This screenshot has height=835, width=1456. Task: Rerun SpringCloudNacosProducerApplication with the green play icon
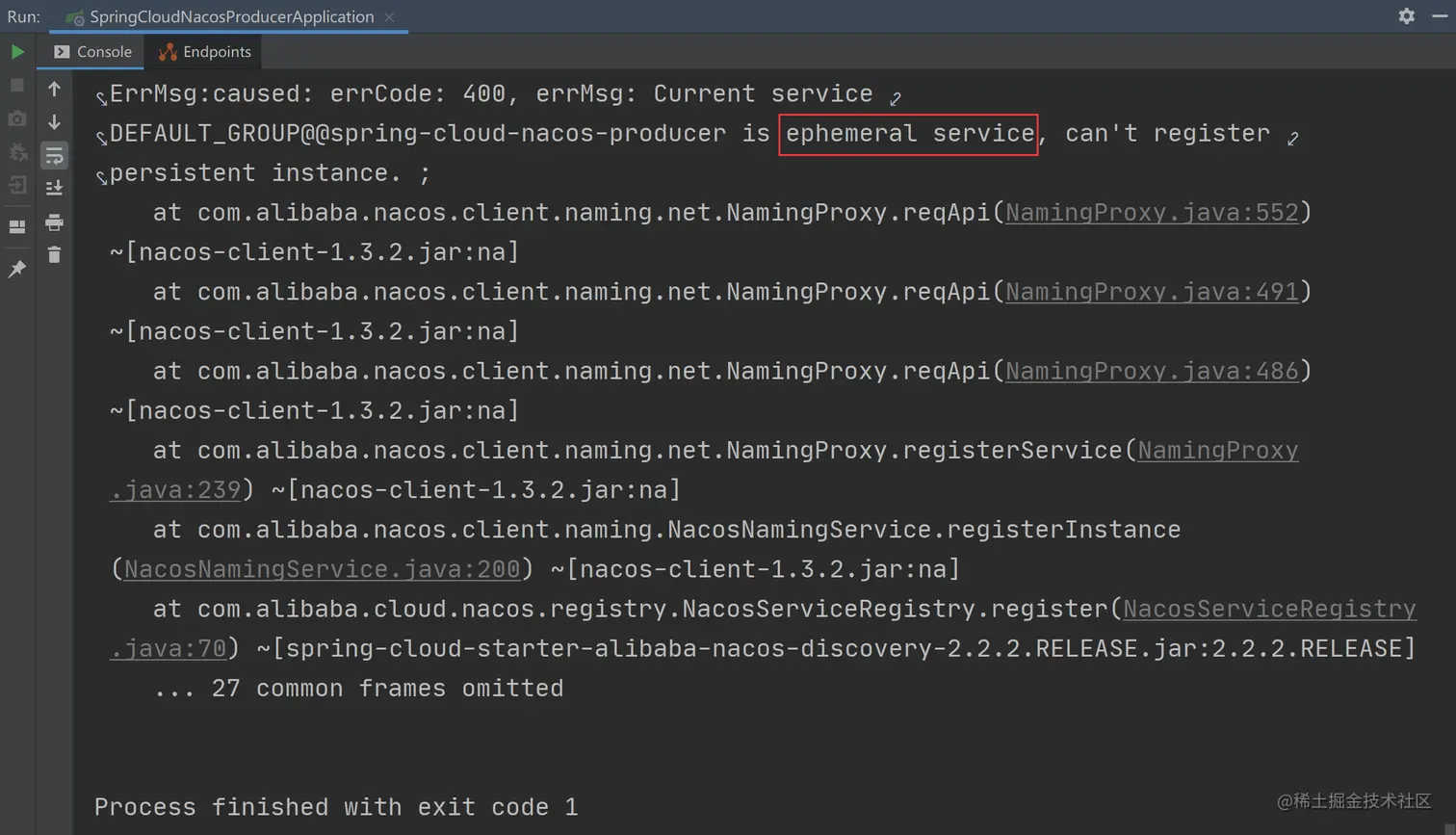click(x=17, y=52)
